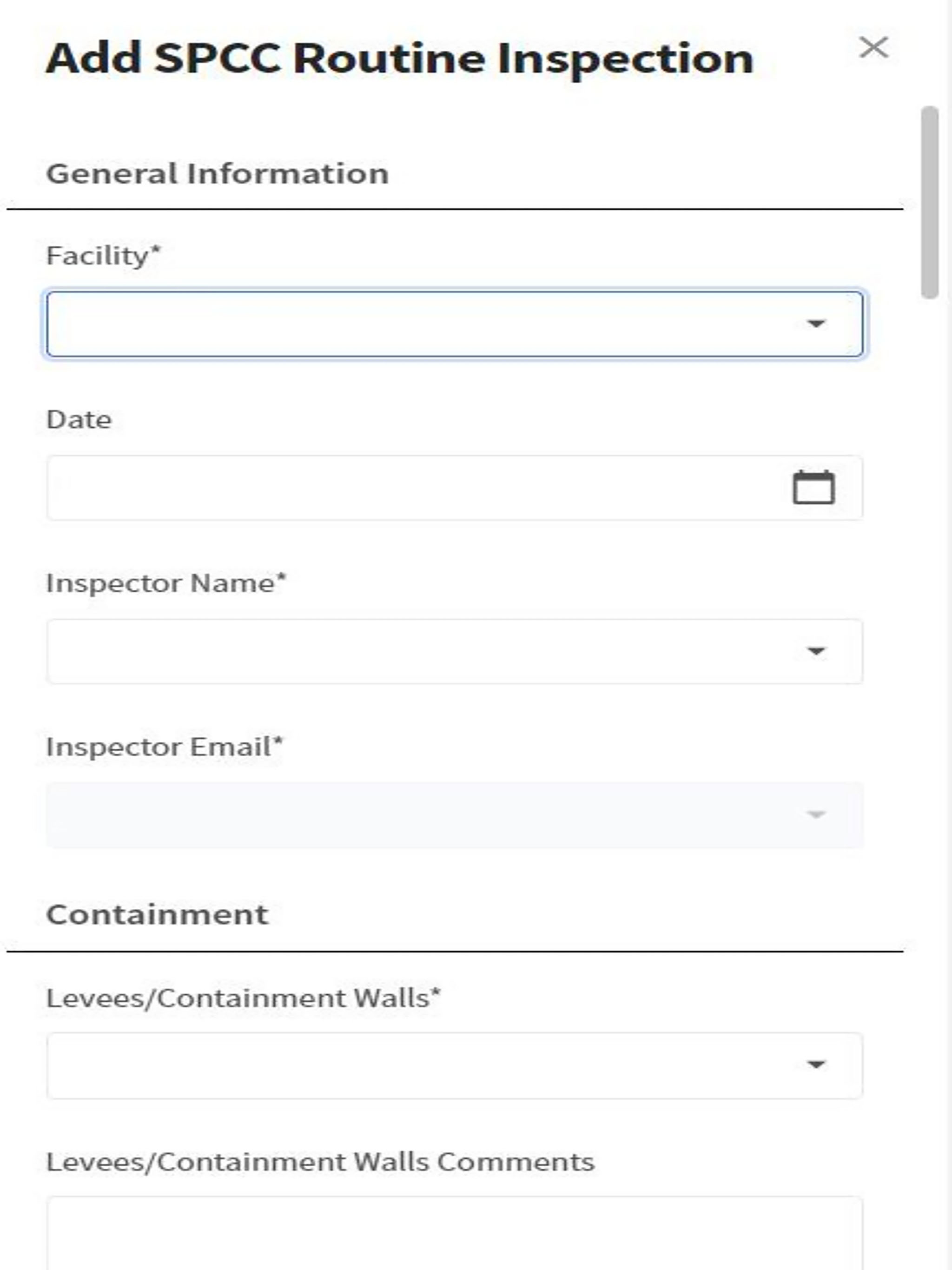Click the General Information section heading
Image resolution: width=952 pixels, height=1270 pixels.
[218, 174]
